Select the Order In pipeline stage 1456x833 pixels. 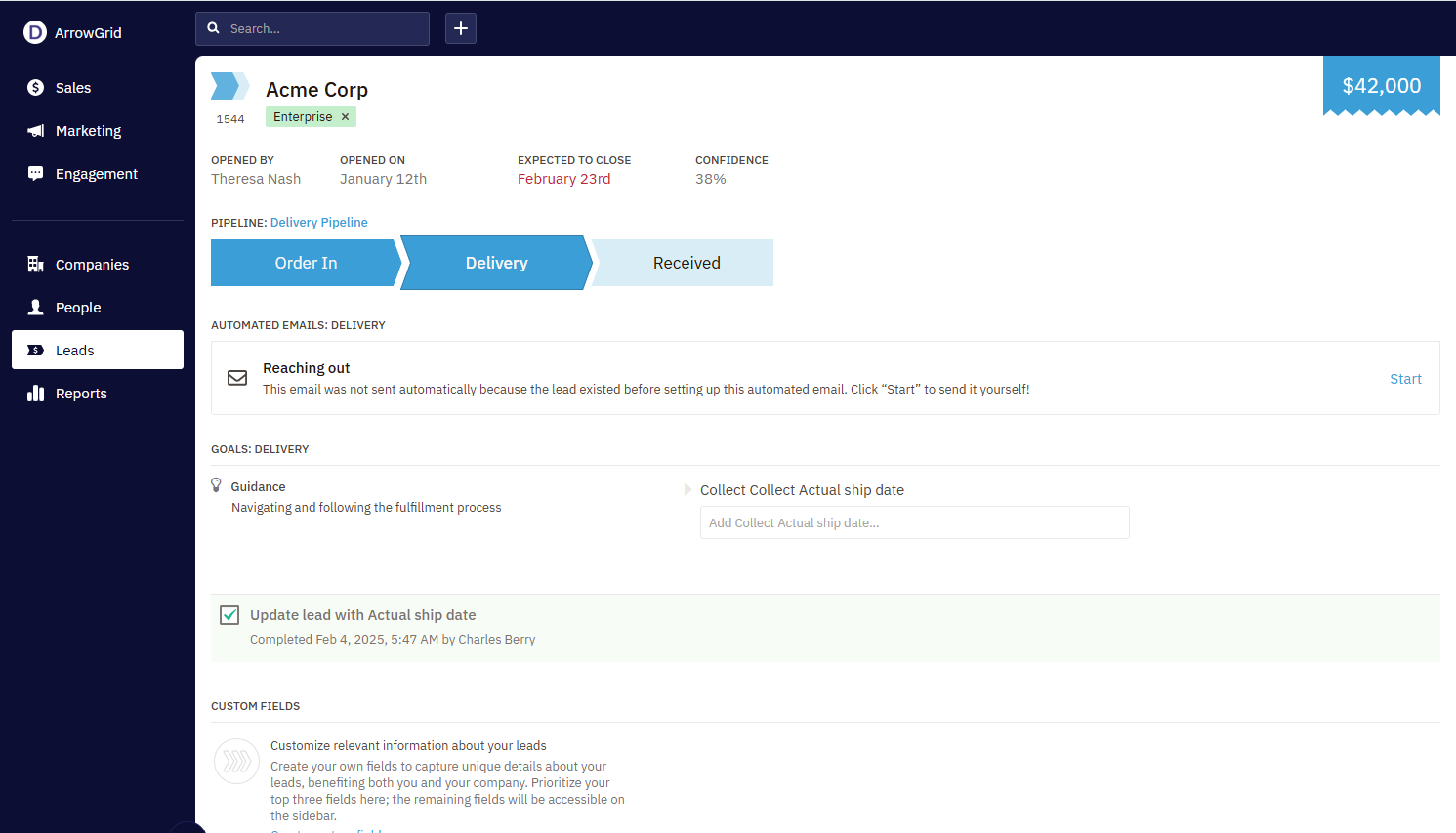coord(306,263)
